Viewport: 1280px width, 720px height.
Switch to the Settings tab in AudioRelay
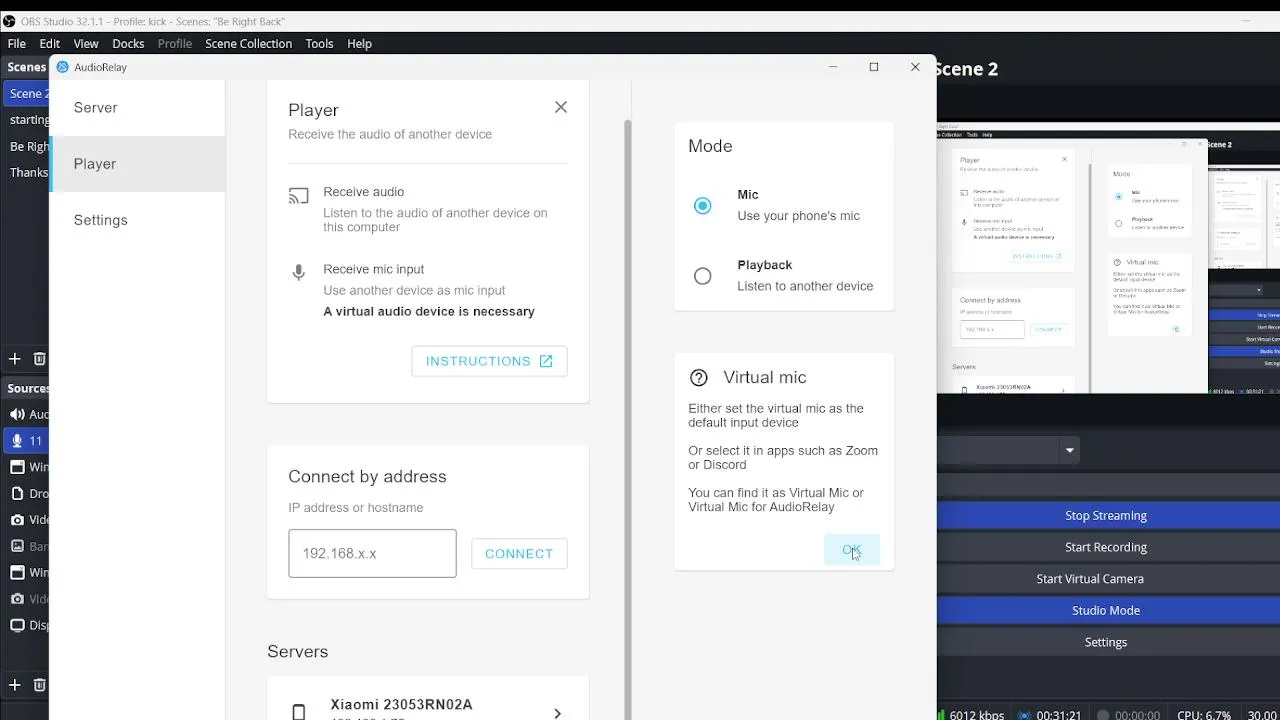pos(138,220)
